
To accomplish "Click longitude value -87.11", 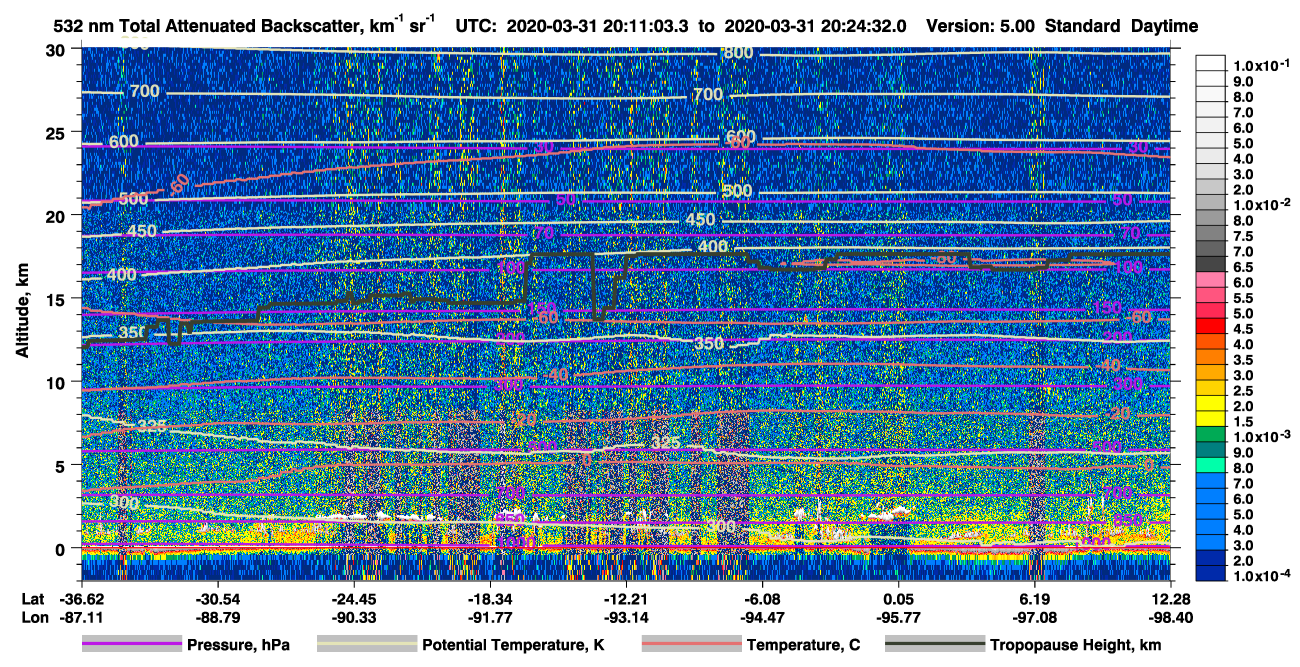I will click(82, 617).
